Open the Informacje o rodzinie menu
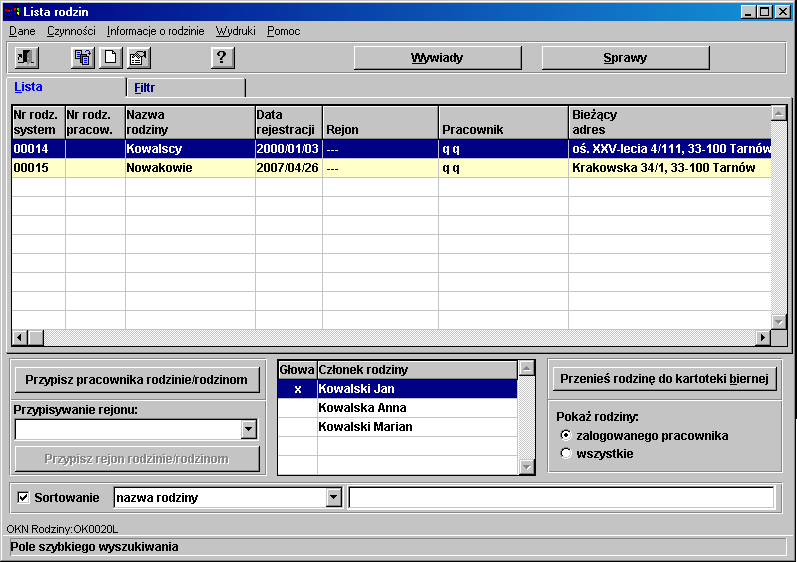Viewport: 797px width, 562px height. [156, 31]
